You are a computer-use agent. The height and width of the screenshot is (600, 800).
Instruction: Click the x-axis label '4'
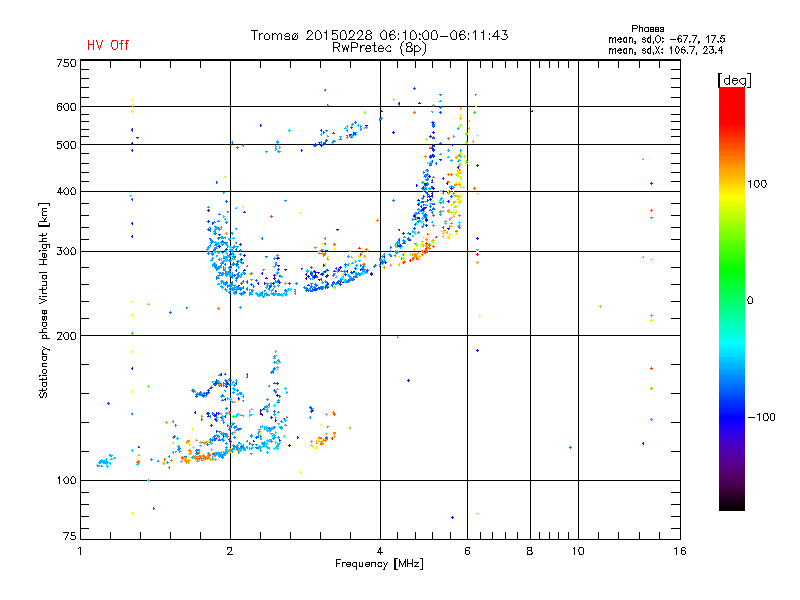point(380,551)
